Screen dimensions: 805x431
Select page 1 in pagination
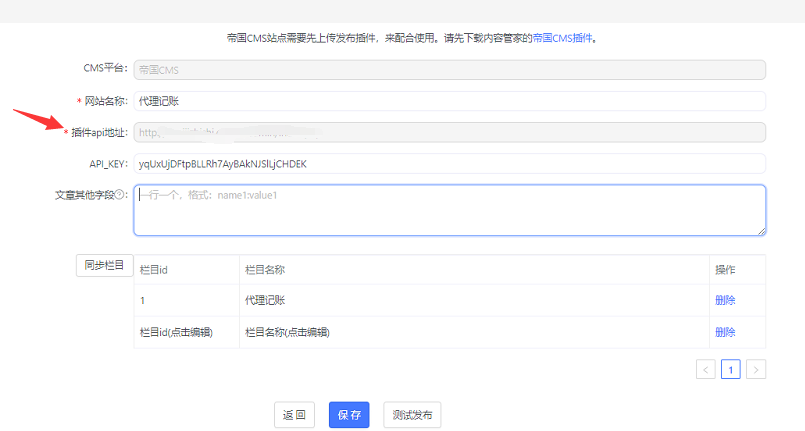point(731,370)
